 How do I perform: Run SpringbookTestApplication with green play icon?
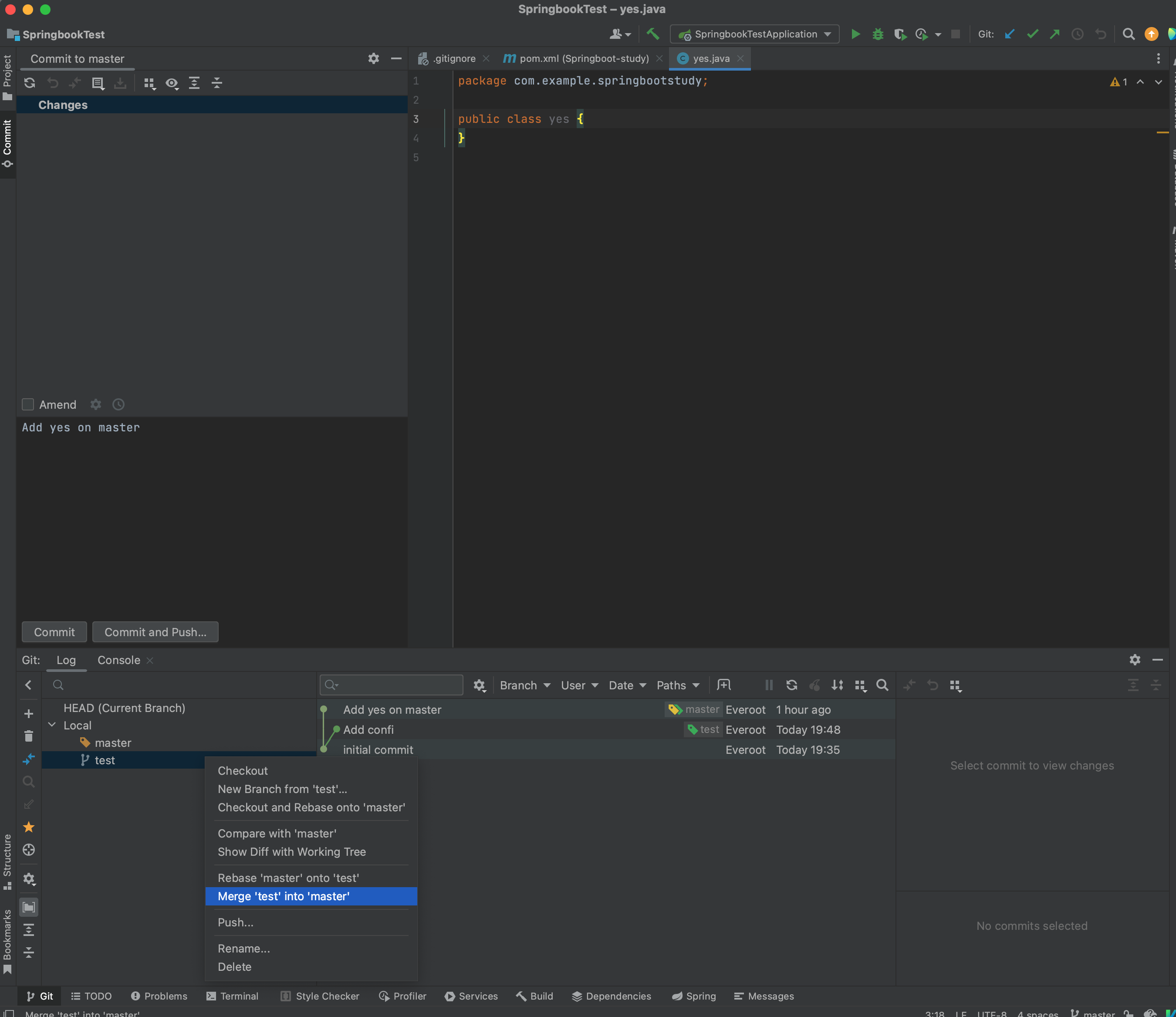coord(855,34)
